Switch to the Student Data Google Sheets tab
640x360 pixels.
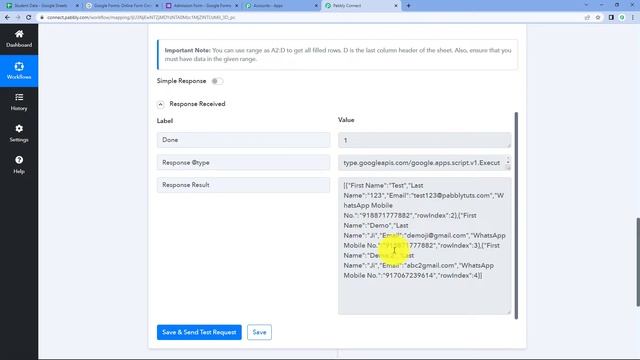click(x=41, y=6)
